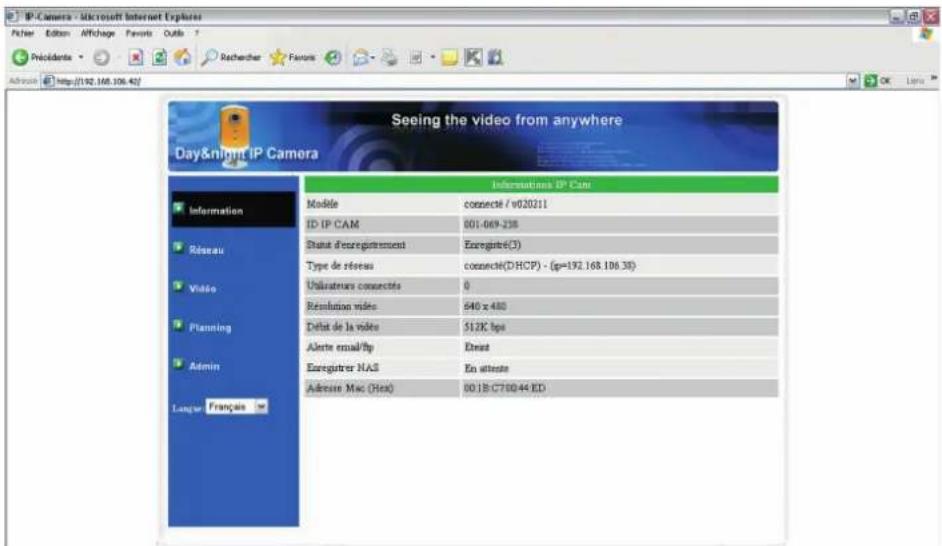Viewport: 942px width, 546px height.
Task: Open the ? help menu
Action: pyautogui.click(x=196, y=34)
